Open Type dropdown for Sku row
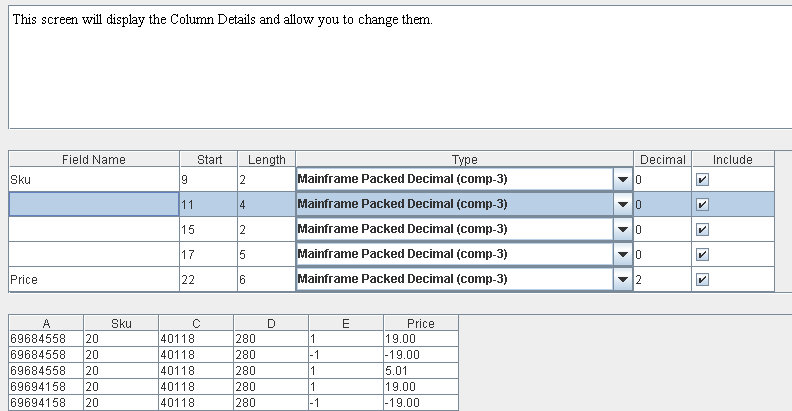Image resolution: width=792 pixels, height=411 pixels. (623, 180)
